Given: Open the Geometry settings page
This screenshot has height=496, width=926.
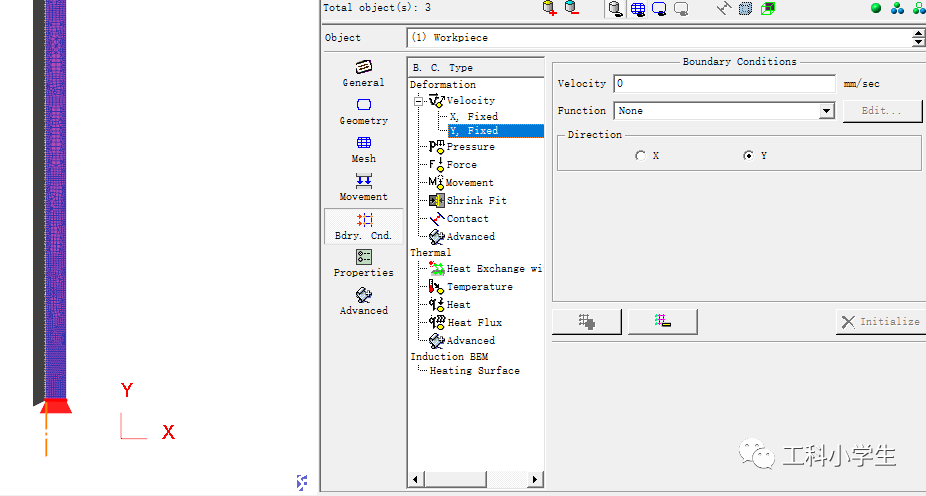Looking at the screenshot, I should (364, 112).
